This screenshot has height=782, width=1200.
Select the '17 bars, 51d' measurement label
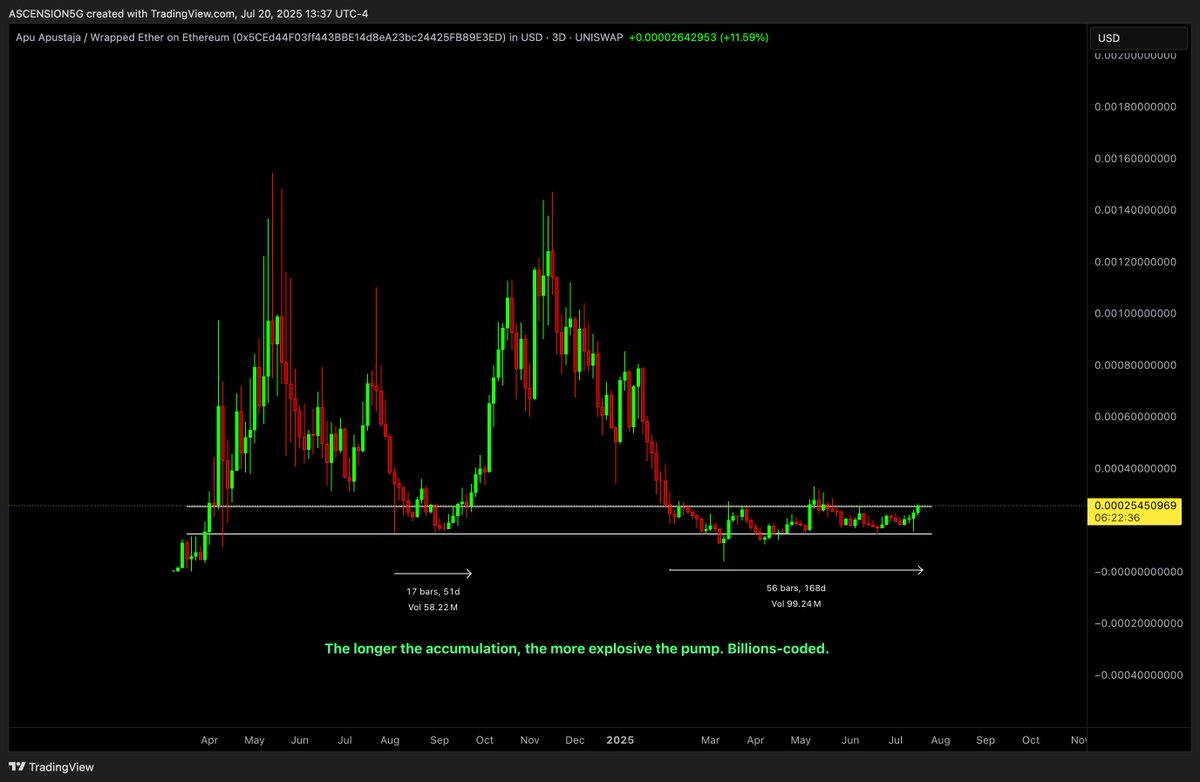coord(431,591)
